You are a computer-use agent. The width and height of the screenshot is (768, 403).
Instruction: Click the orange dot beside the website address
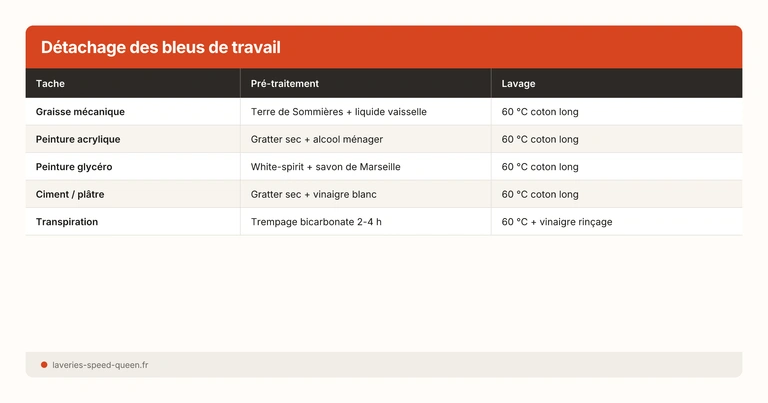44,365
